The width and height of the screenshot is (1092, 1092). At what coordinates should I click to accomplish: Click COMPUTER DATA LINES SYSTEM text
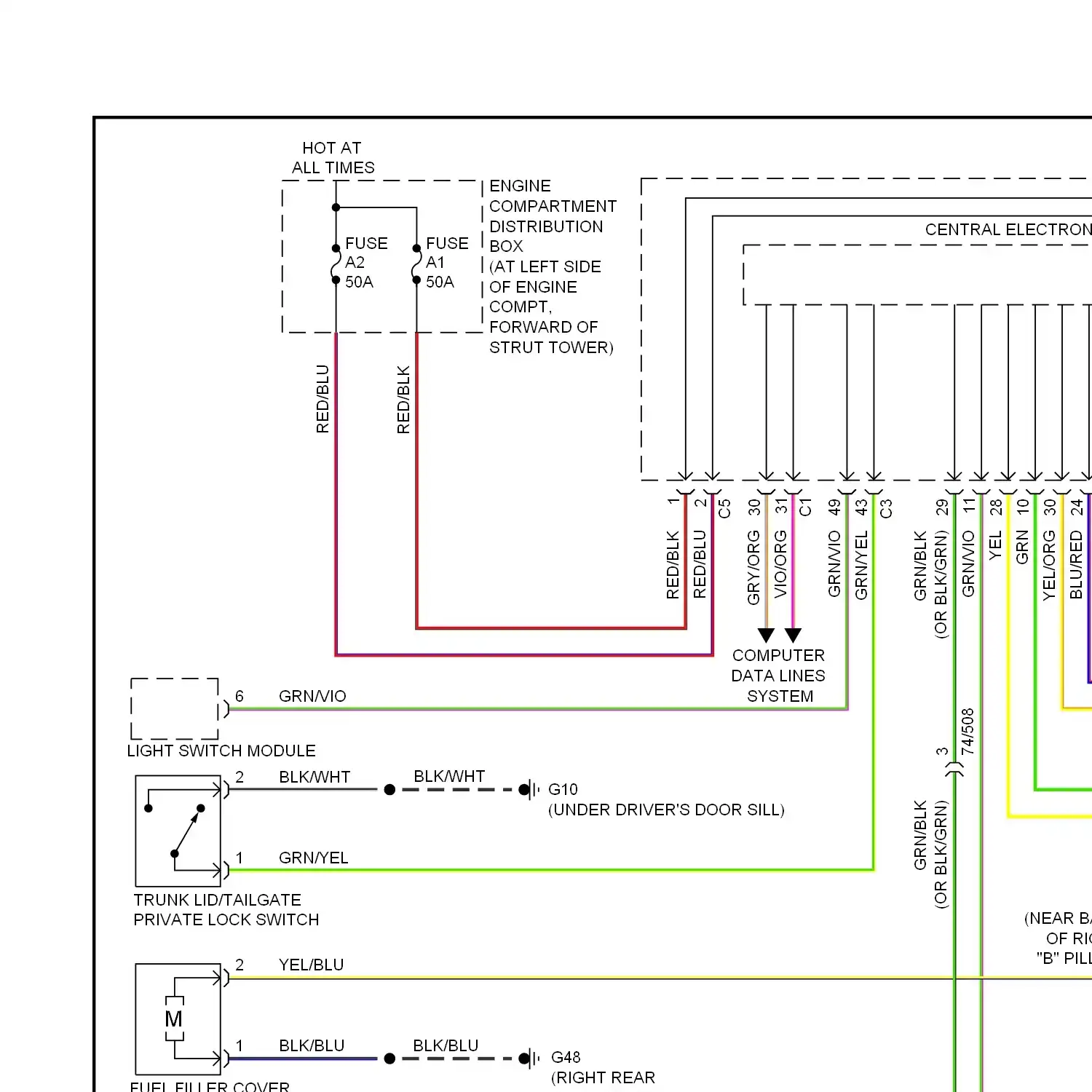coord(778,676)
